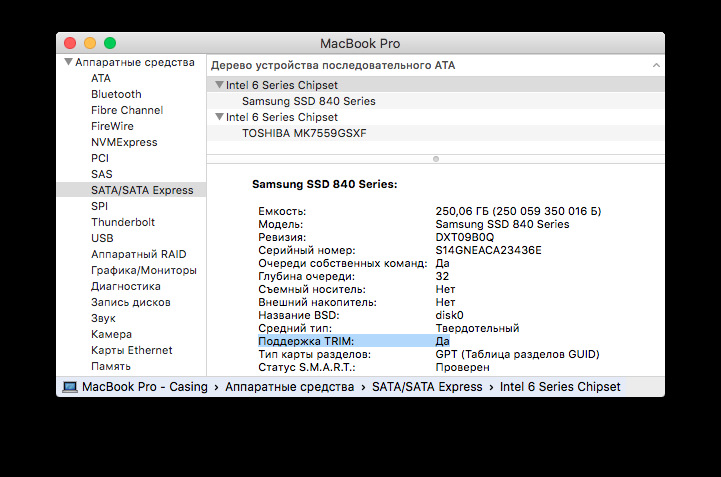
Task: Click Intel 6 Series Chipset in path bar
Action: coord(560,387)
